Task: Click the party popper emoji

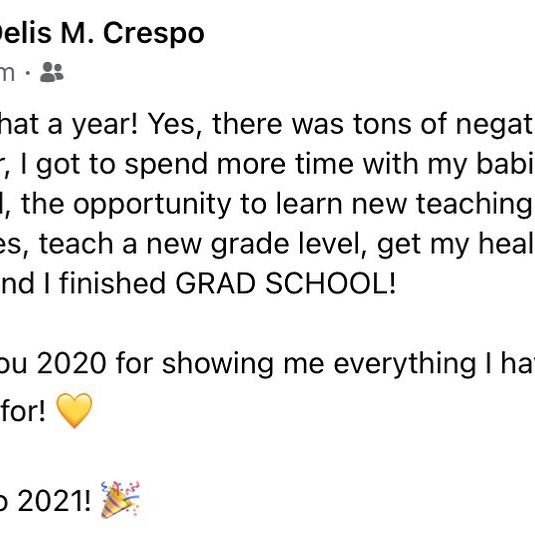Action: [120, 500]
